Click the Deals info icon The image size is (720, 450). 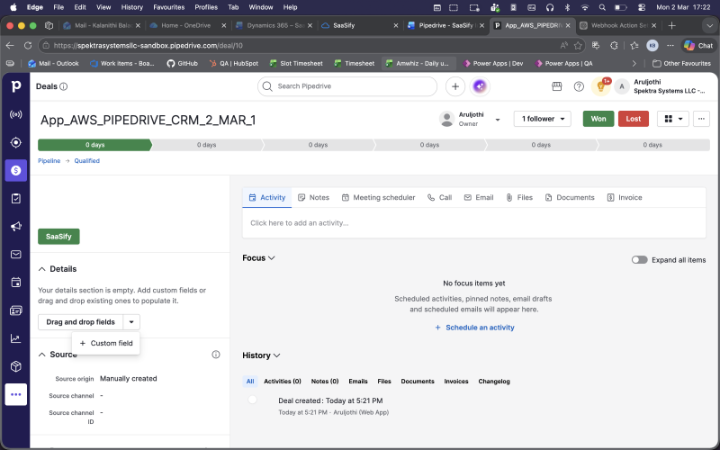pyautogui.click(x=64, y=86)
